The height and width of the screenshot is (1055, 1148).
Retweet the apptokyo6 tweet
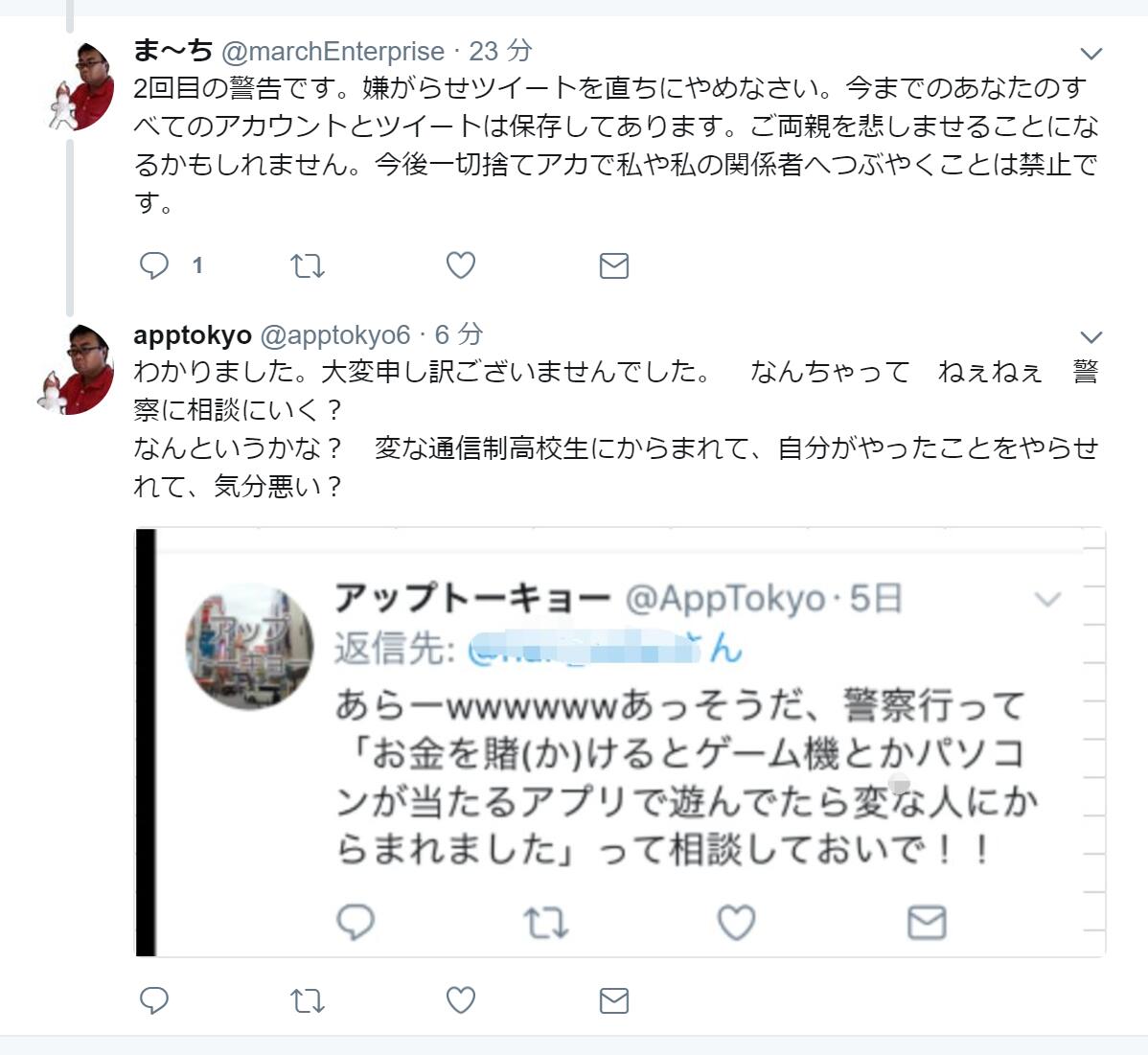(308, 1000)
